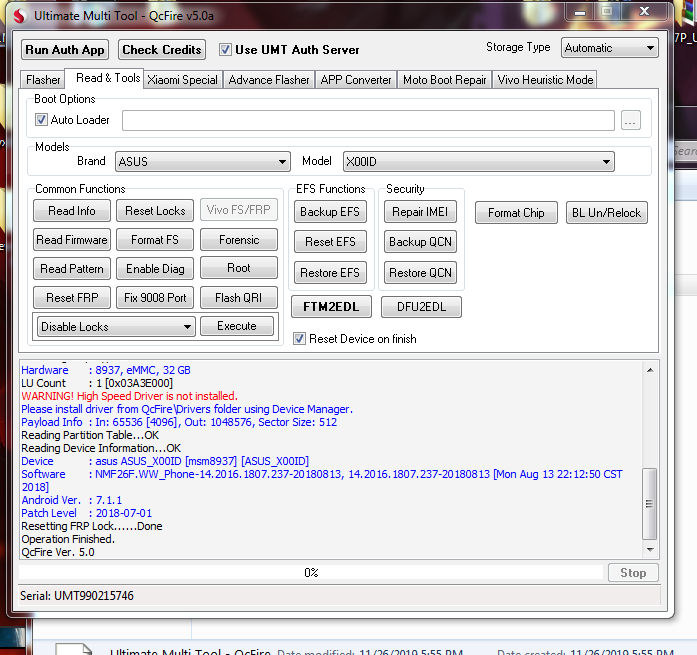Image resolution: width=697 pixels, height=655 pixels.
Task: Click the Restore EFS button
Action: click(330, 272)
